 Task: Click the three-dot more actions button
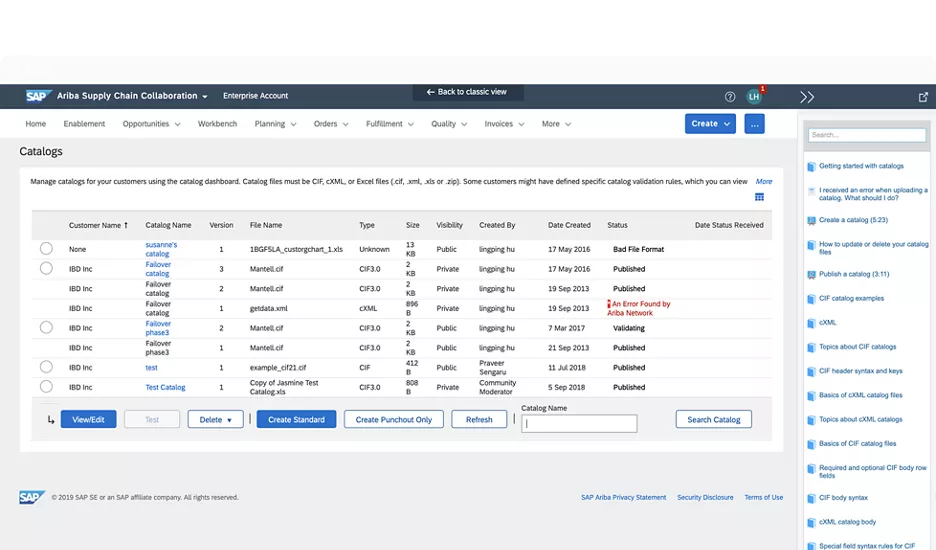pyautogui.click(x=755, y=124)
